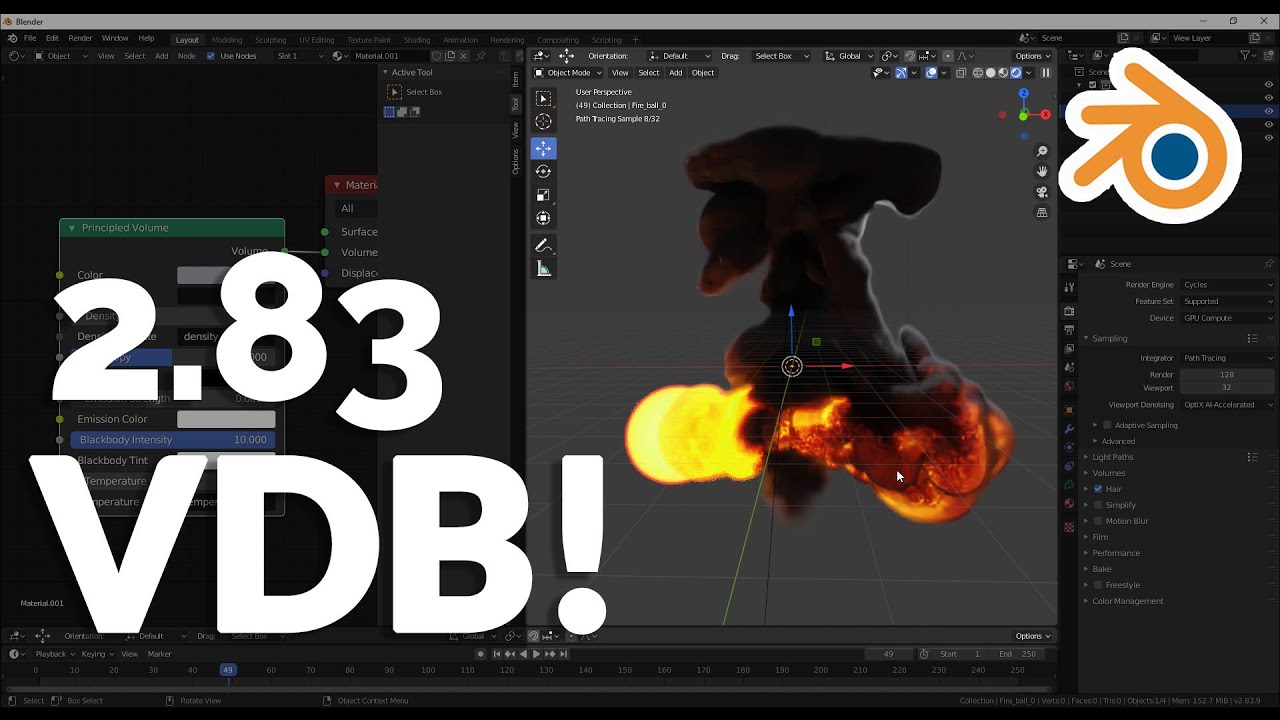Toggle viewport overlays button
The image size is (1280, 720).
click(931, 72)
